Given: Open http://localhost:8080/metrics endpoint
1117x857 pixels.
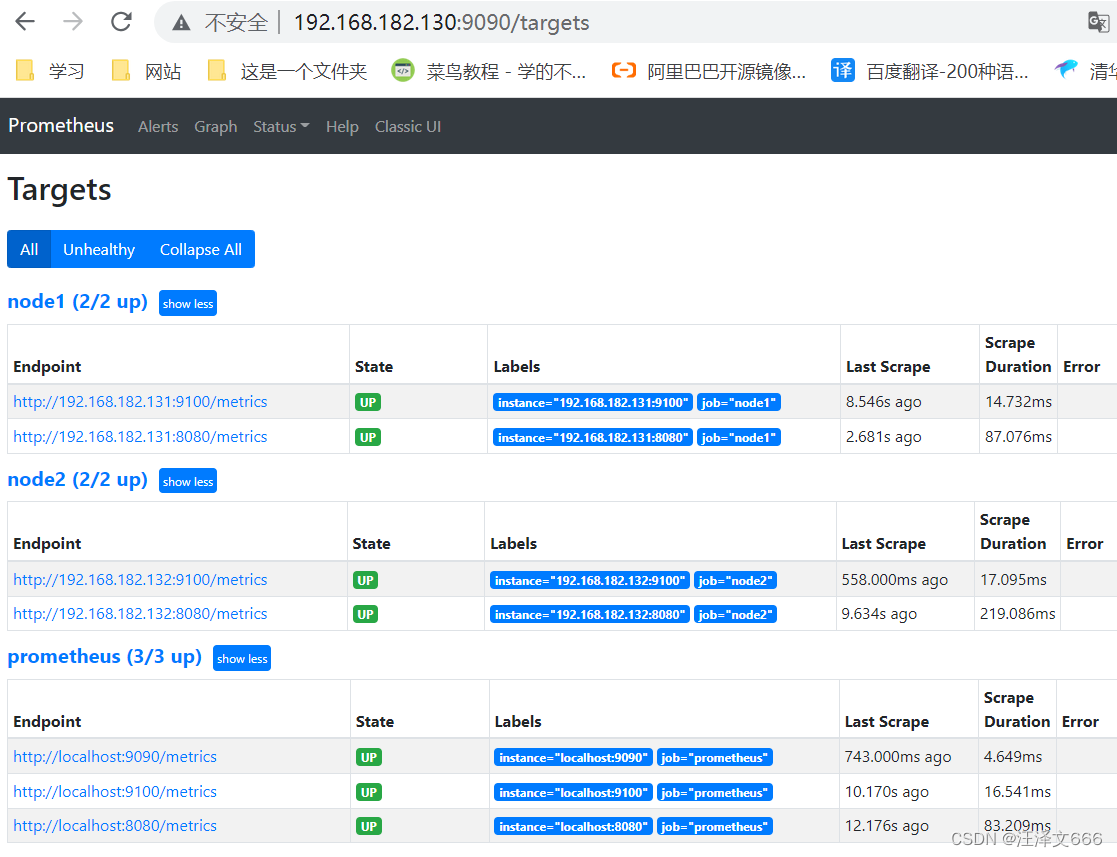Looking at the screenshot, I should 115,826.
